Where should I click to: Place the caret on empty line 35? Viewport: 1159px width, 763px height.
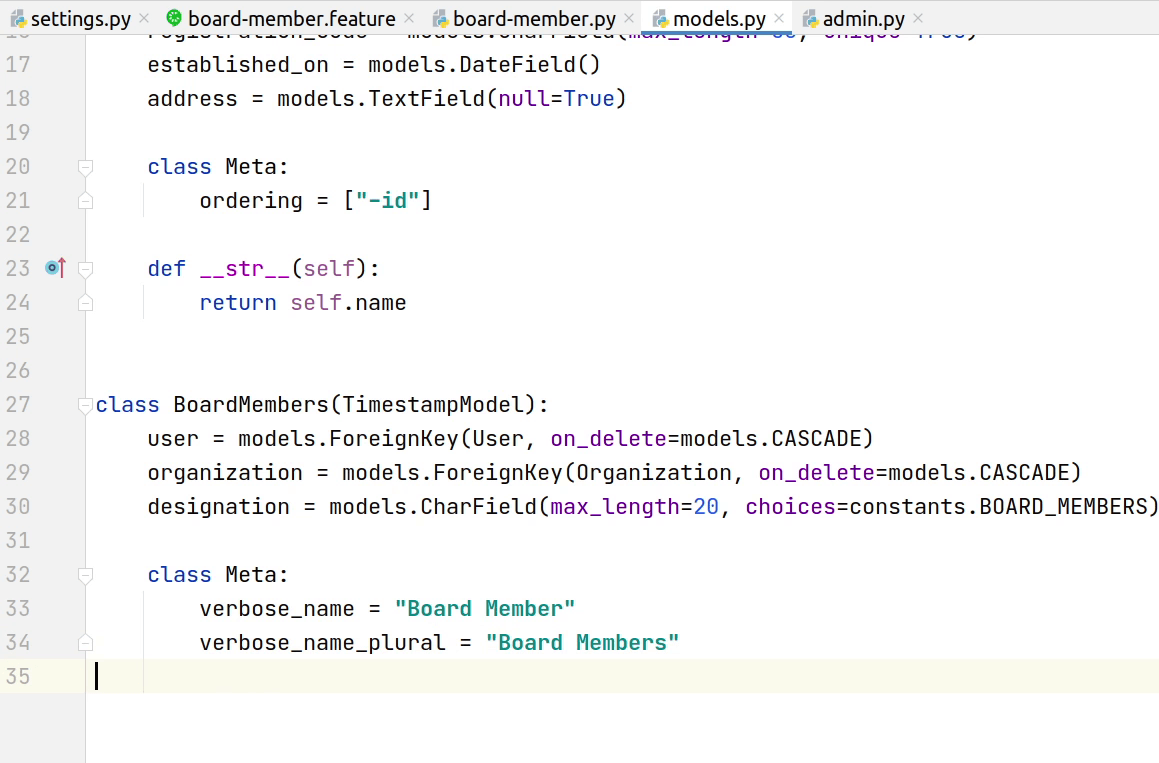pos(622,676)
